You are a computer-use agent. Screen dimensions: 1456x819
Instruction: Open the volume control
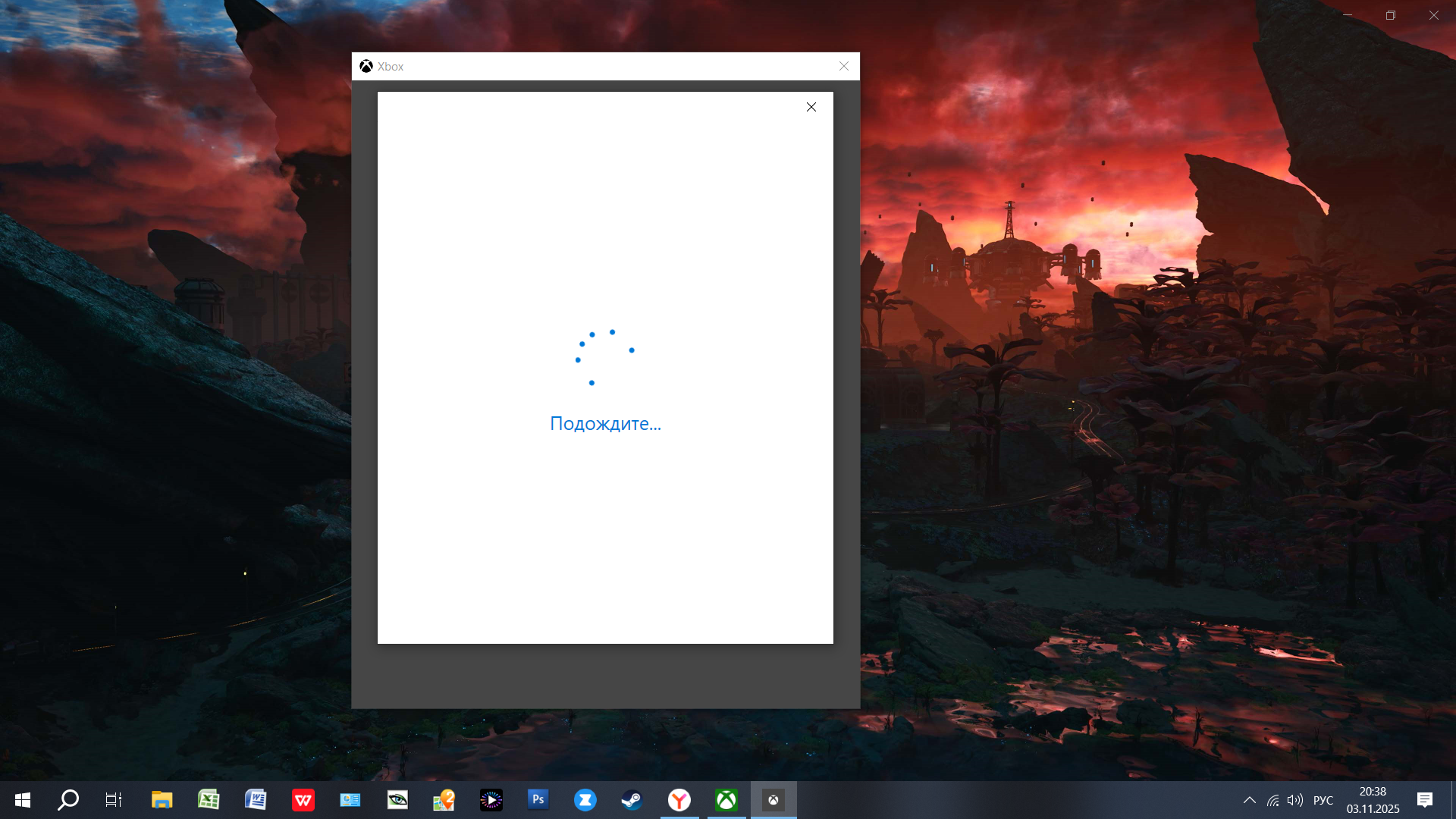pyautogui.click(x=1295, y=800)
